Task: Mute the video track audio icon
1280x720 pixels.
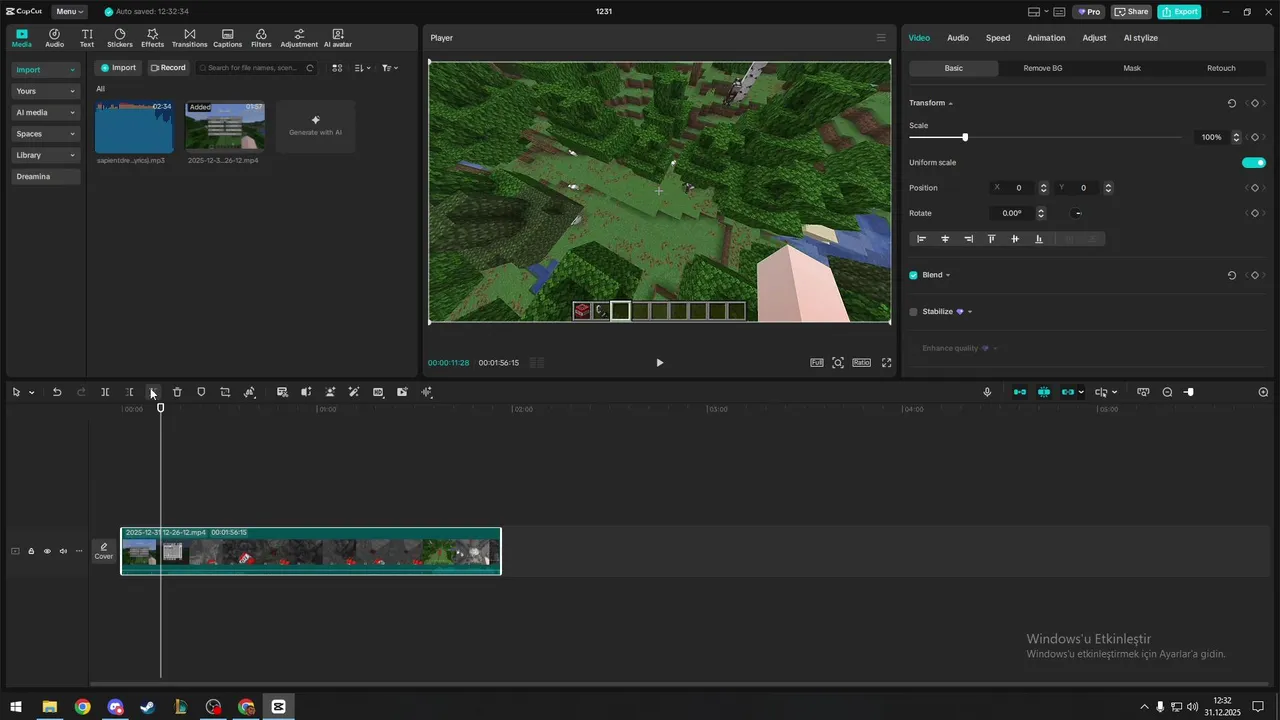Action: (63, 551)
